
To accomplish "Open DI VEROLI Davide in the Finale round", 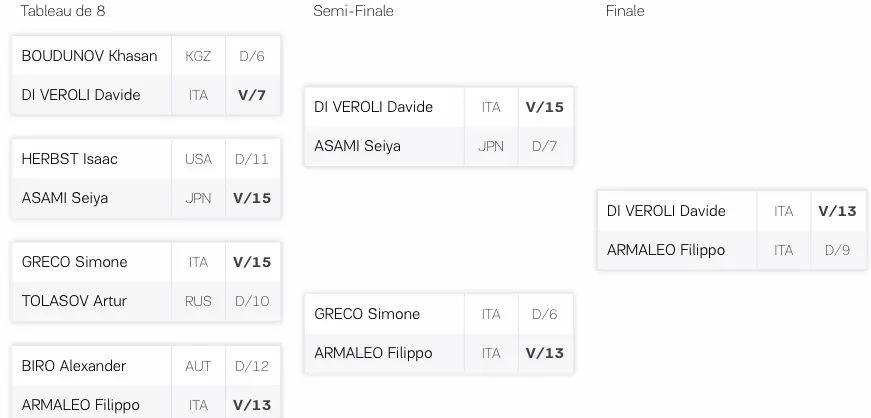I will point(666,211).
